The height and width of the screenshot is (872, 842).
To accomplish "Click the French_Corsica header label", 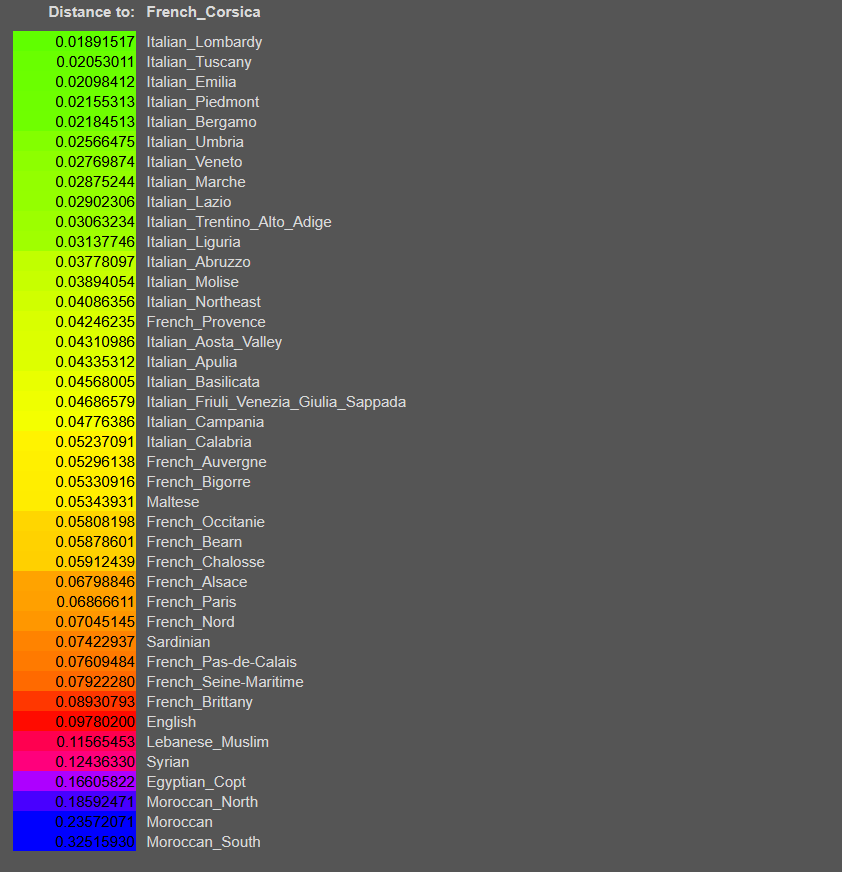I will click(203, 12).
